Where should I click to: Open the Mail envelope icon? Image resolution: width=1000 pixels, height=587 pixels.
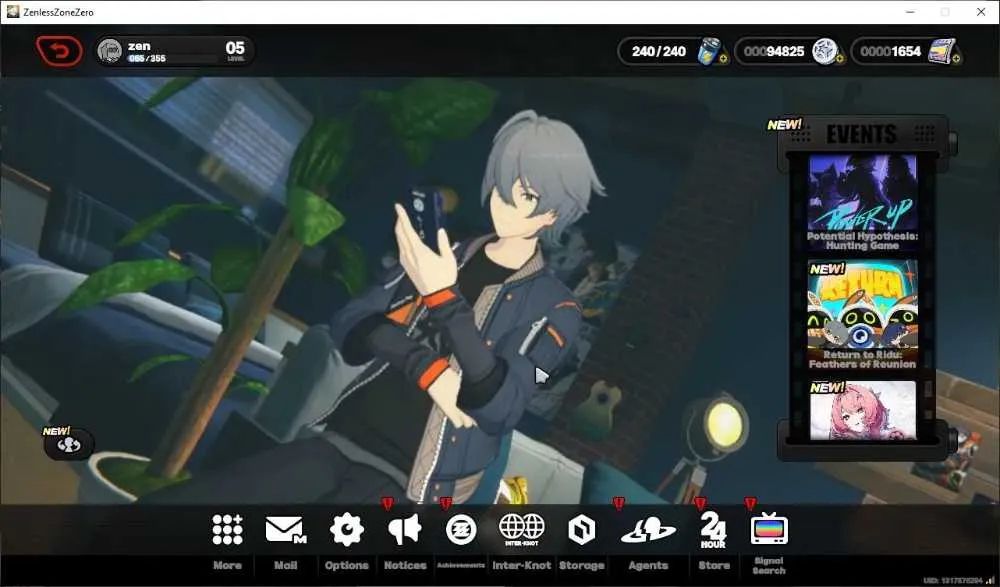point(285,530)
